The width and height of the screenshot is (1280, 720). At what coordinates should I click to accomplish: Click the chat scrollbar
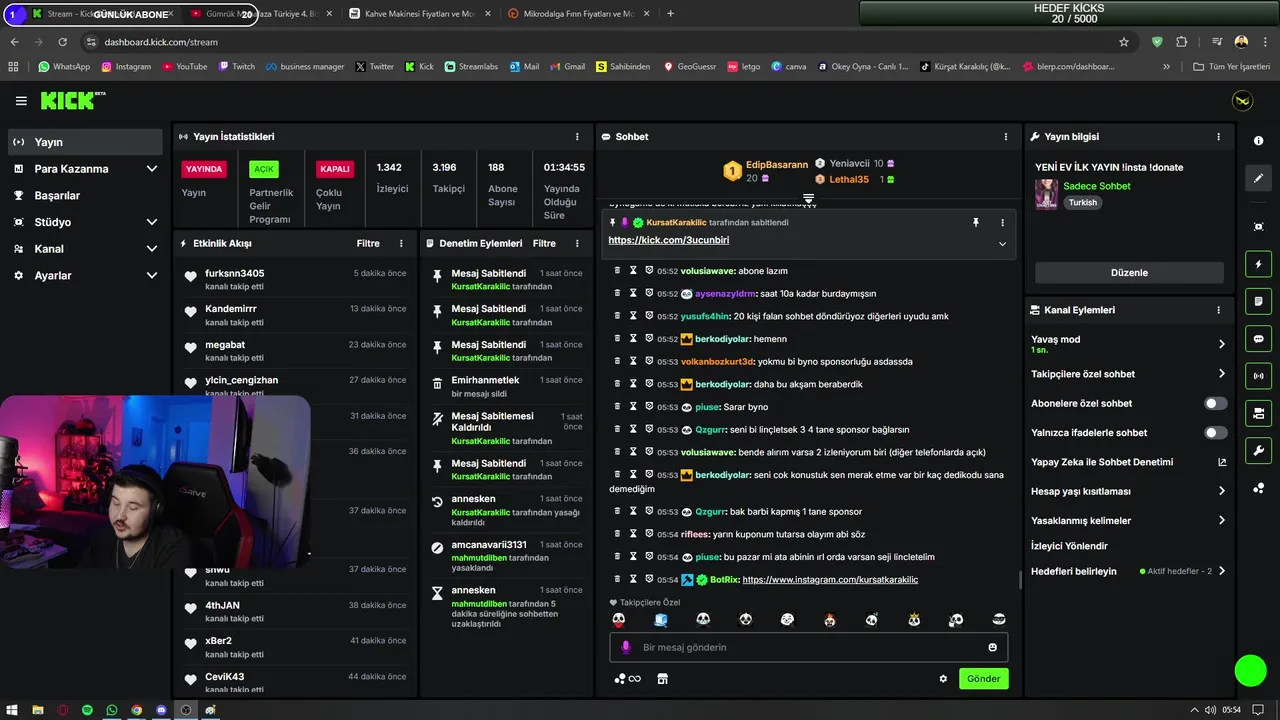tap(1019, 578)
